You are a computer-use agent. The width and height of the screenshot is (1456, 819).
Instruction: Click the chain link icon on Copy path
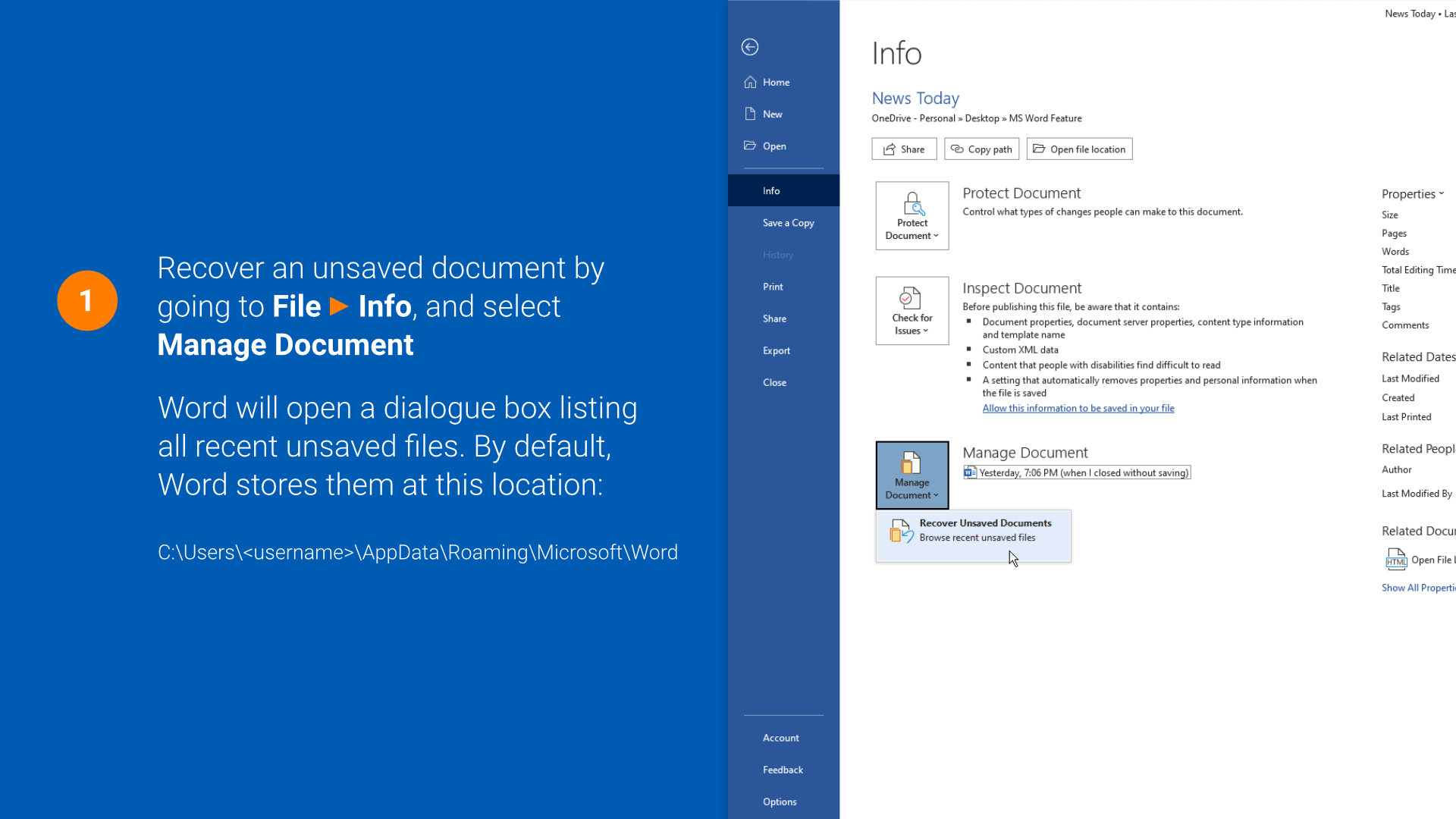click(957, 149)
